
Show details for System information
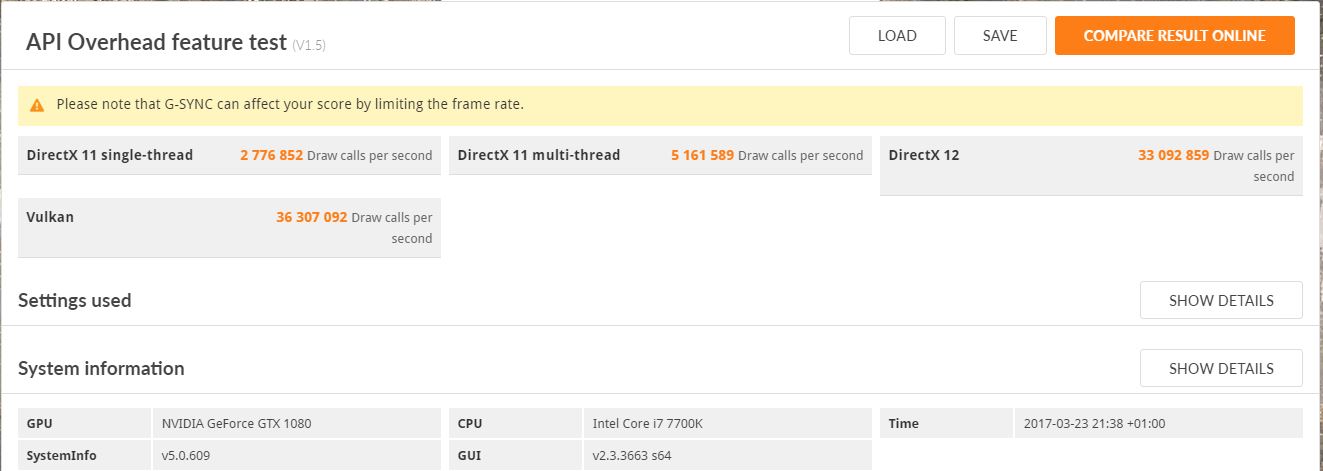[x=1220, y=368]
